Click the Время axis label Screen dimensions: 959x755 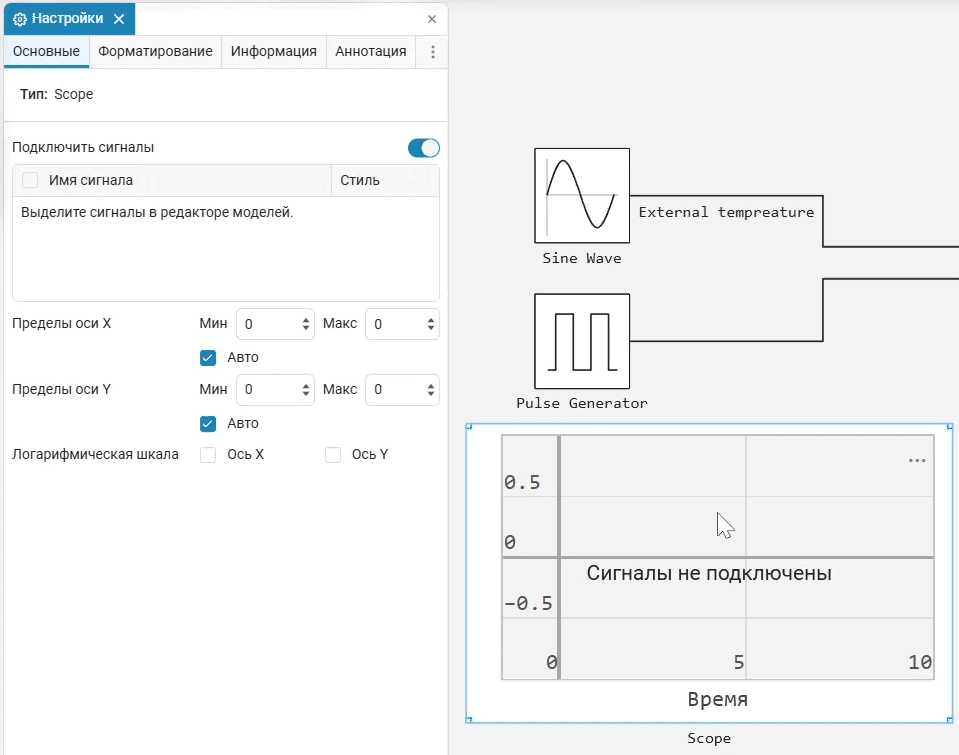click(717, 699)
